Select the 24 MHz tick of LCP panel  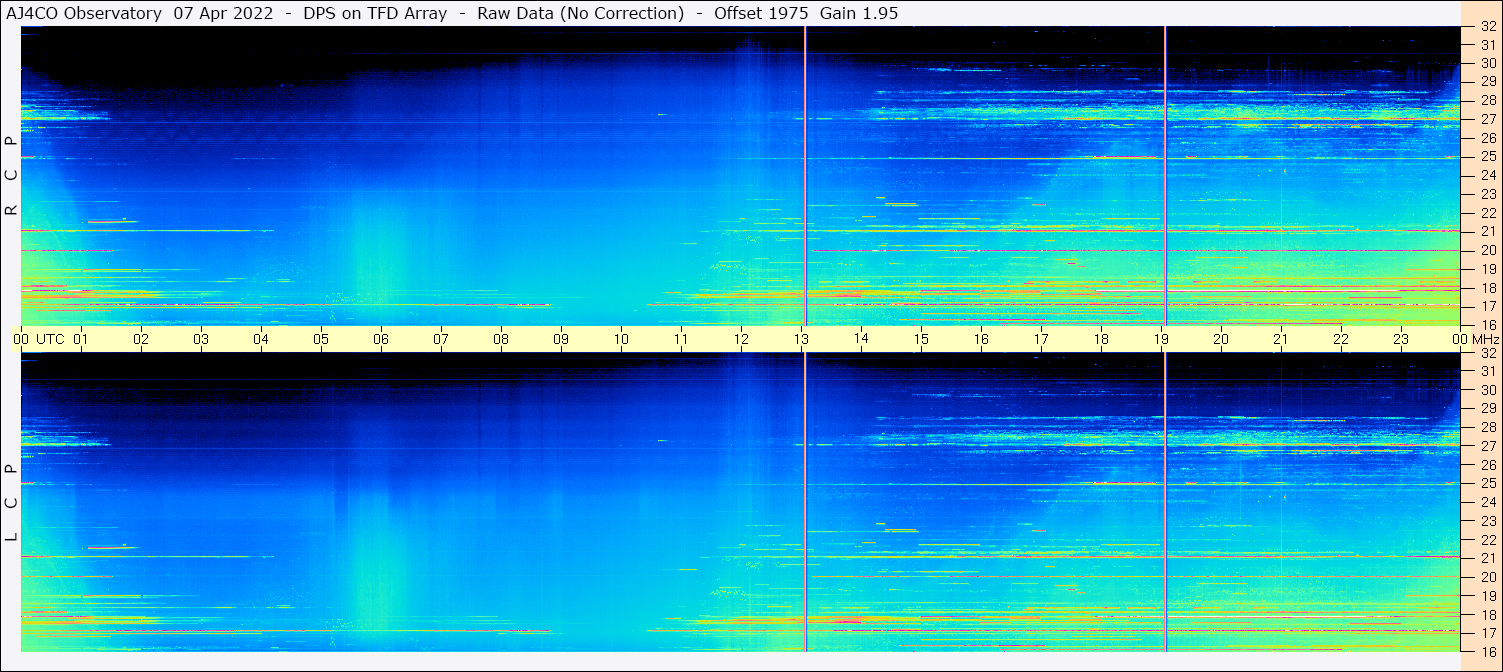[1488, 502]
